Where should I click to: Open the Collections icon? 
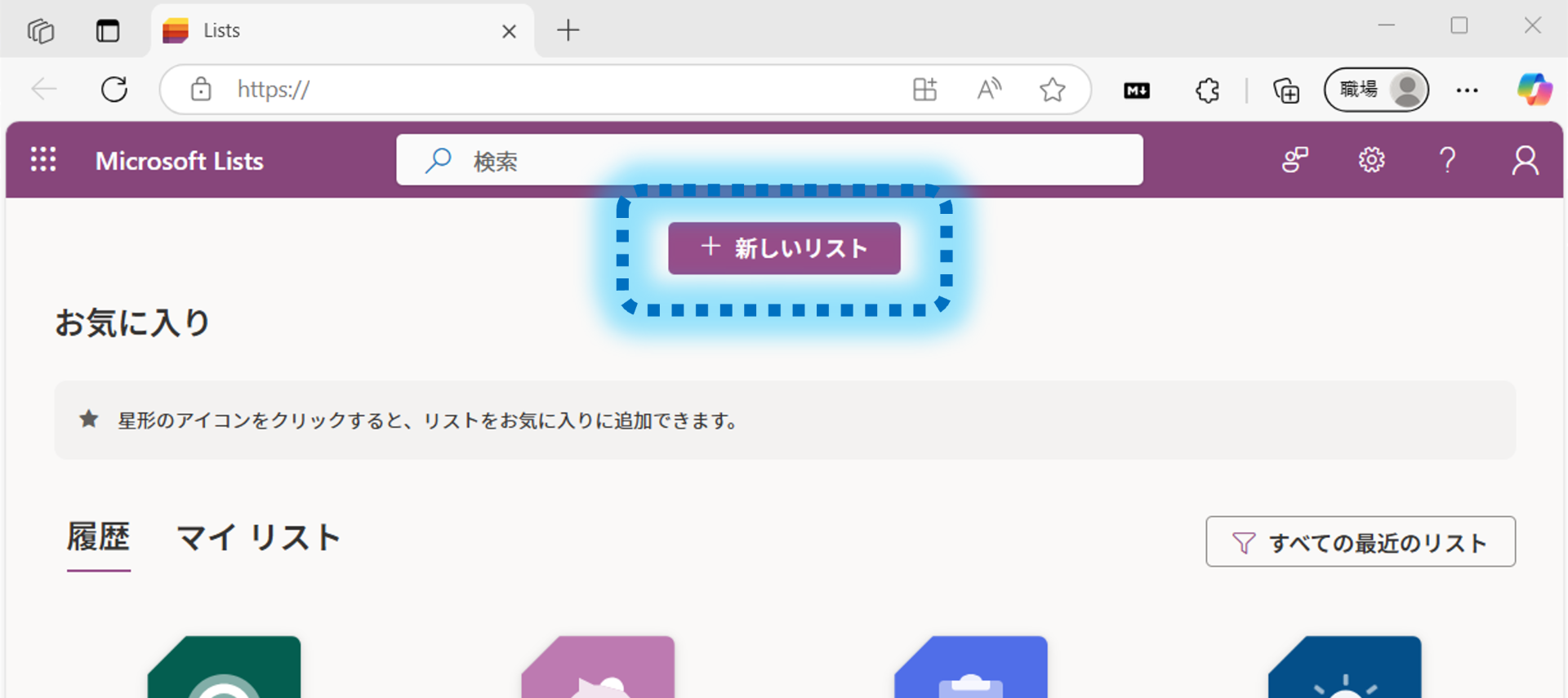point(1286,90)
